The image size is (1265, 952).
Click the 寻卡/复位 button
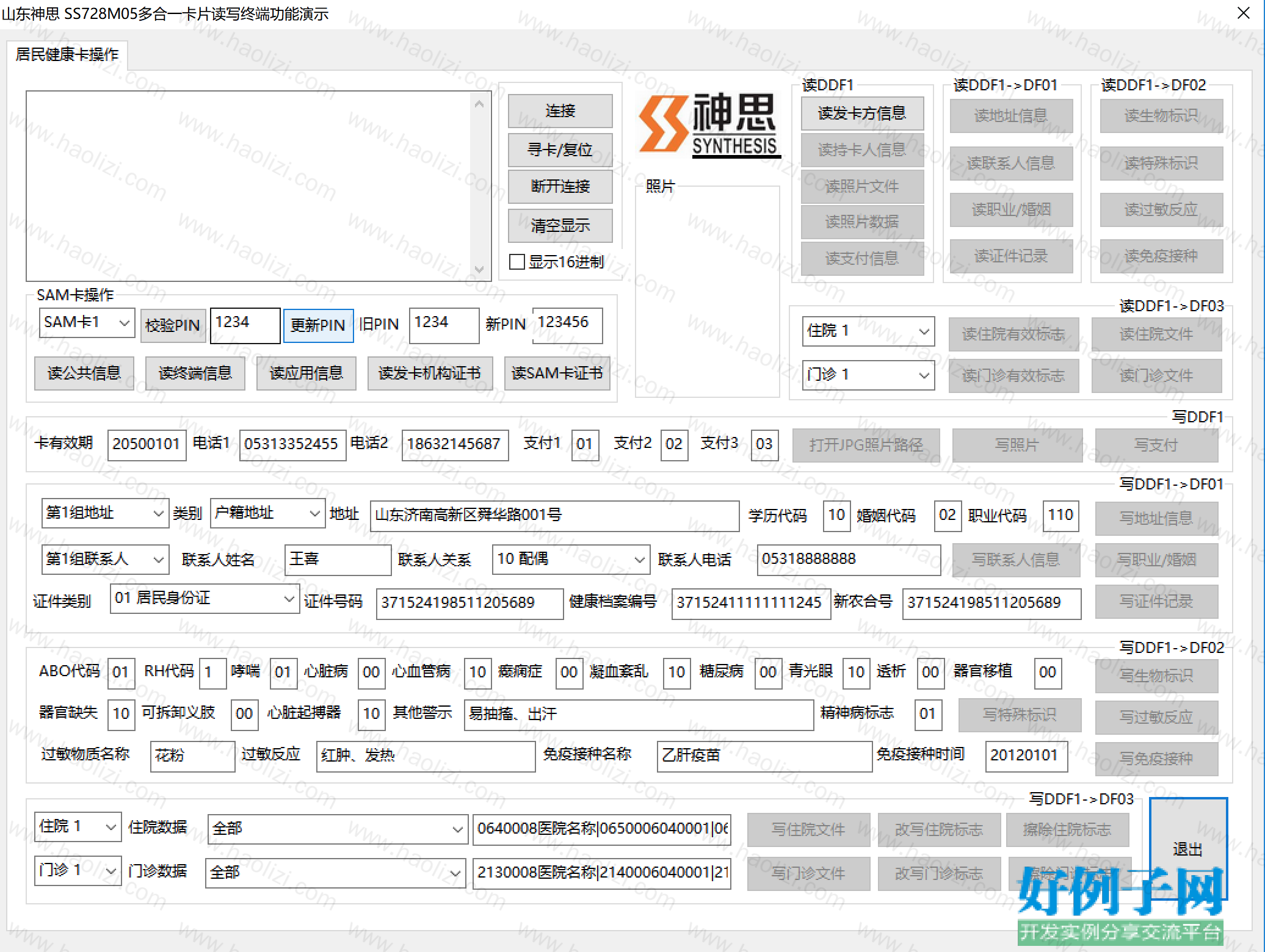click(560, 150)
